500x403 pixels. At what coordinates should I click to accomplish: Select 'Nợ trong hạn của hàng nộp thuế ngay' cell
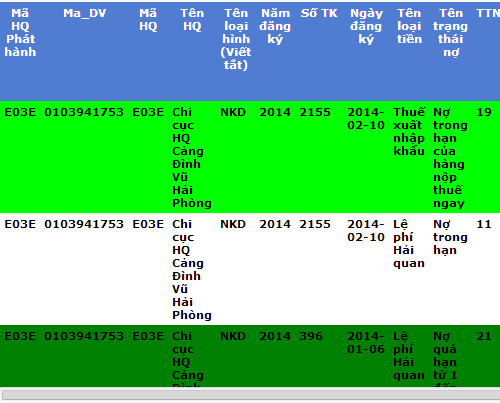click(x=450, y=158)
